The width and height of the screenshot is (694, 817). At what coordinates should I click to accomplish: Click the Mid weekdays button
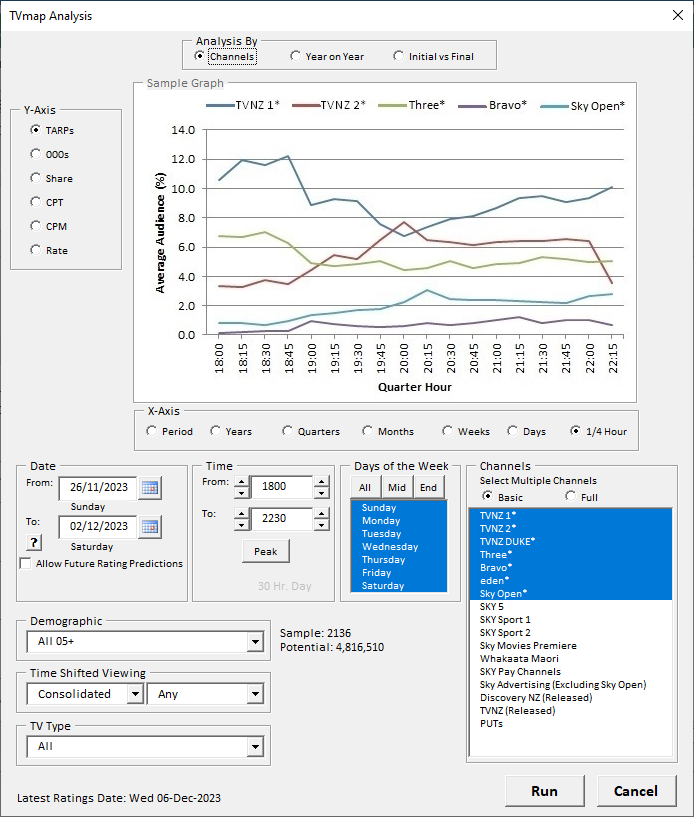pos(397,488)
